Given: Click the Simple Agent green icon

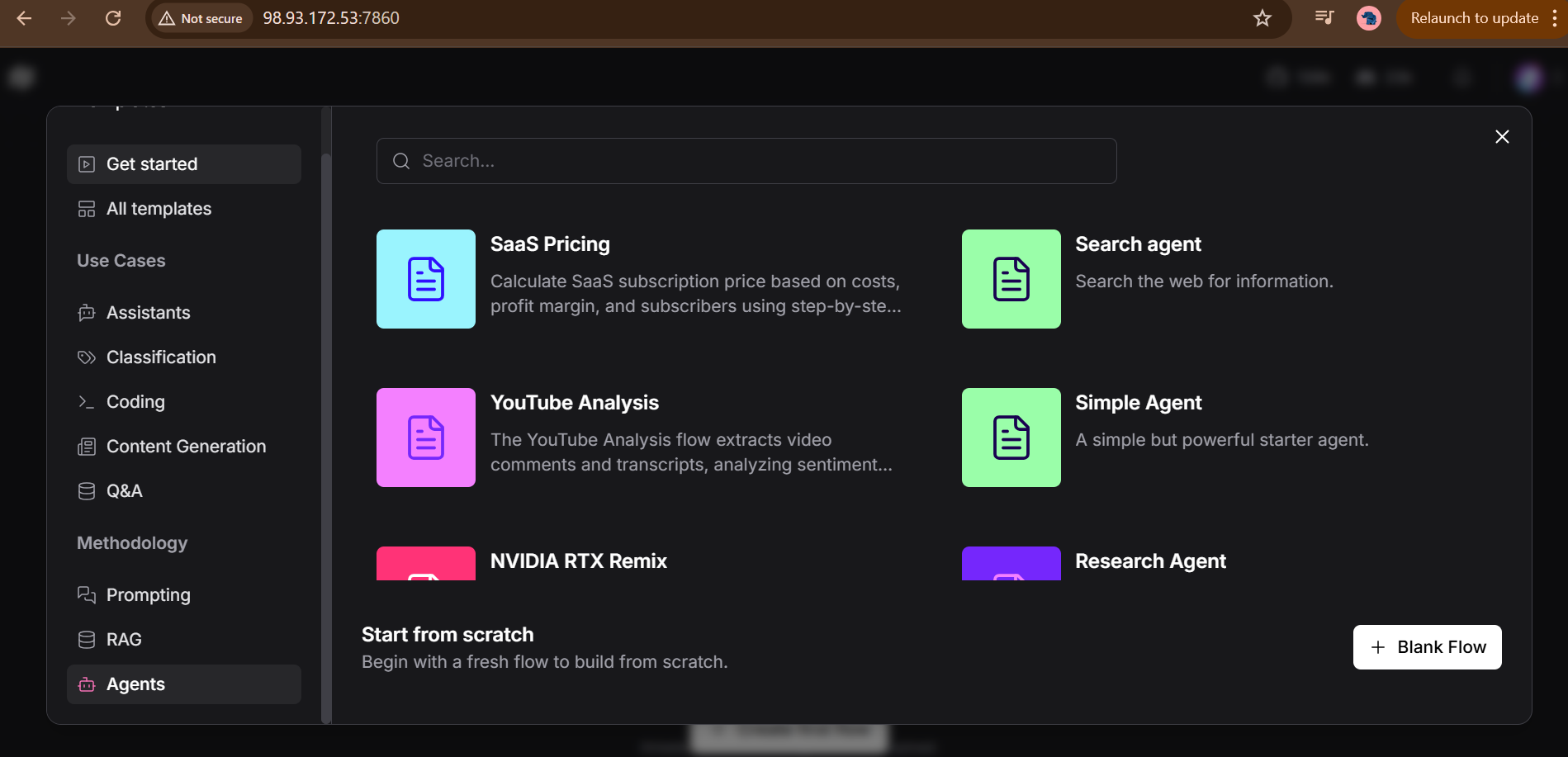Looking at the screenshot, I should 1011,438.
